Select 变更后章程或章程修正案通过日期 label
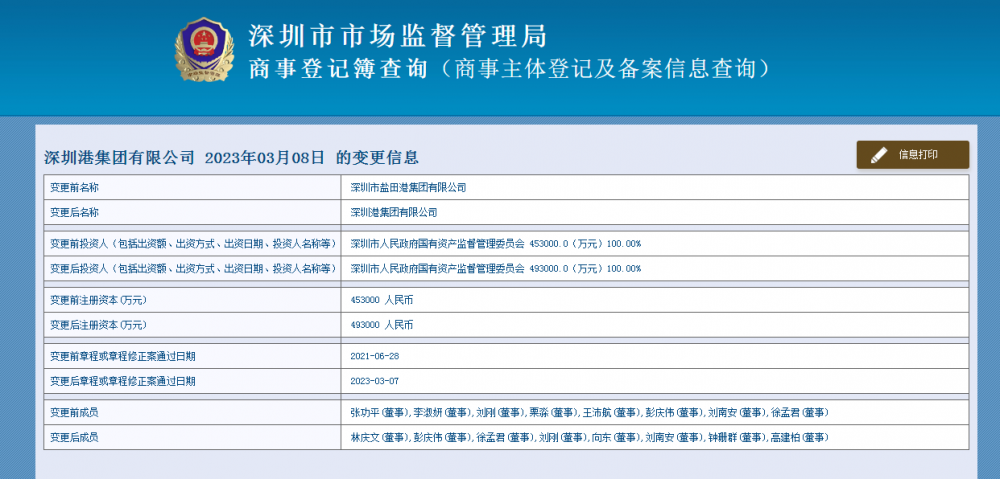The width and height of the screenshot is (1000, 479). click(122, 381)
